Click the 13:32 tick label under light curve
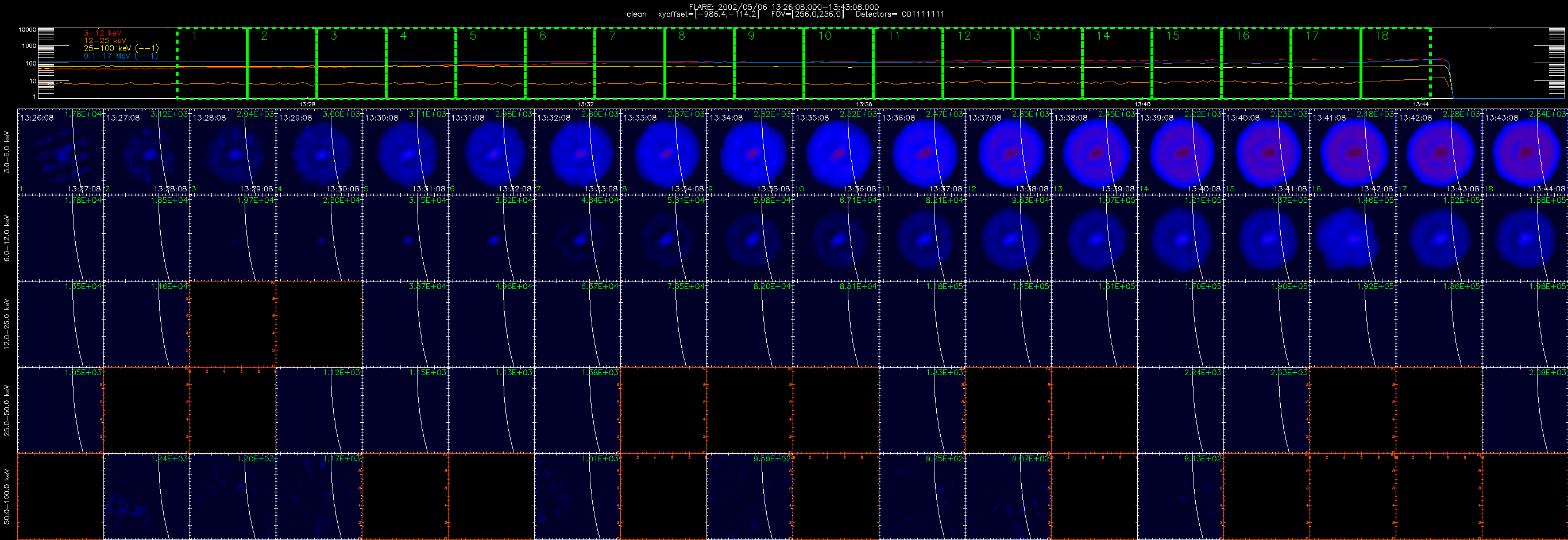 pos(586,104)
